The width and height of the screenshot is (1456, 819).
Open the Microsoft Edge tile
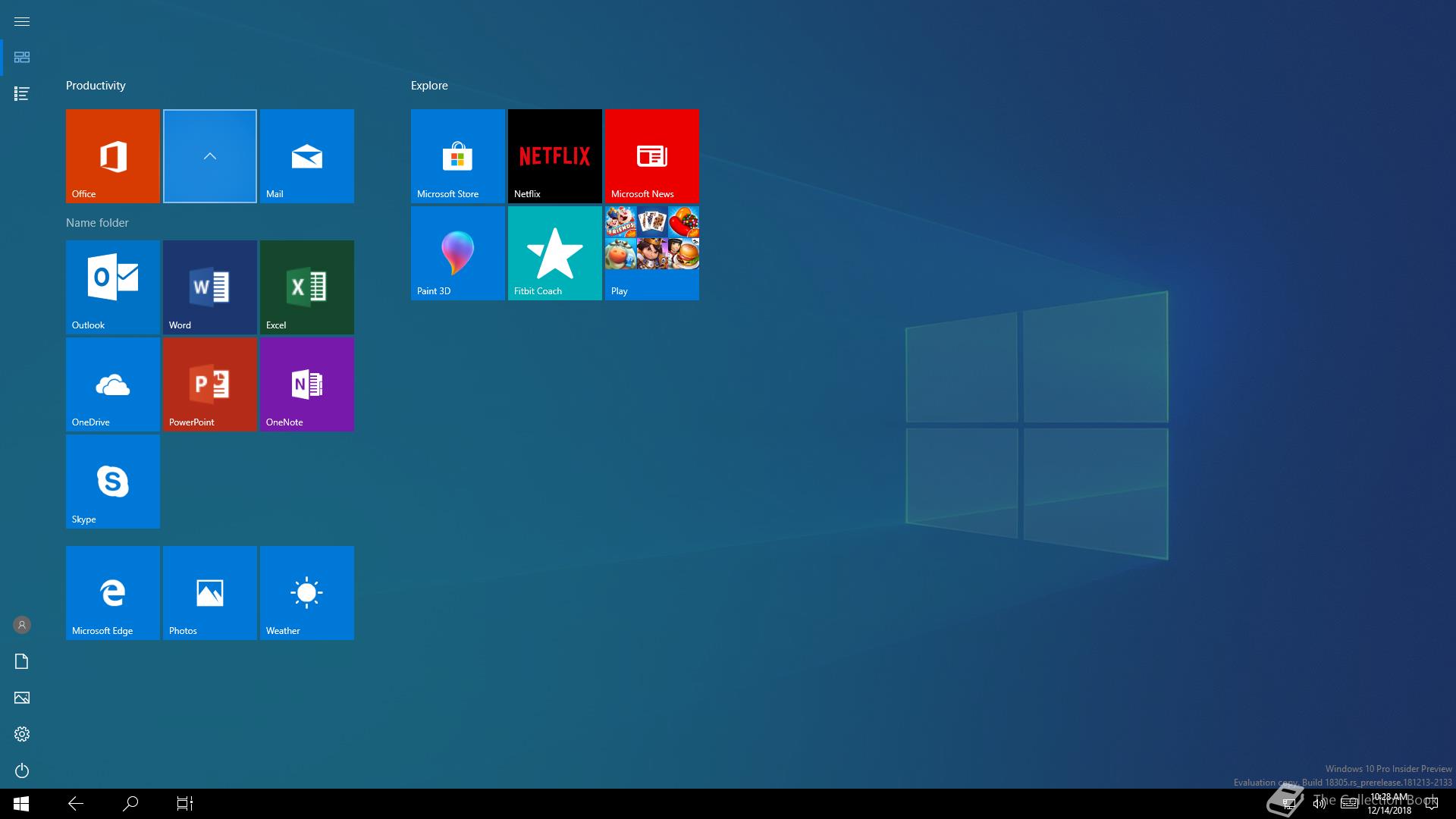click(x=113, y=593)
